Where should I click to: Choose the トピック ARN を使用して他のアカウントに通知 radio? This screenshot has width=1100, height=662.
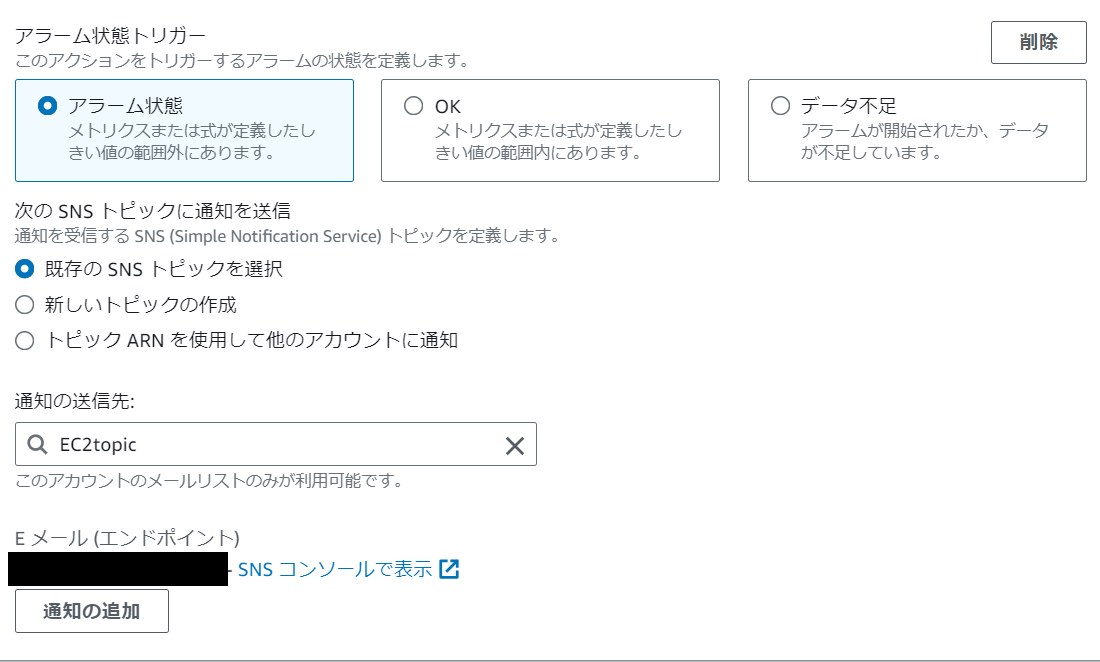[x=25, y=341]
